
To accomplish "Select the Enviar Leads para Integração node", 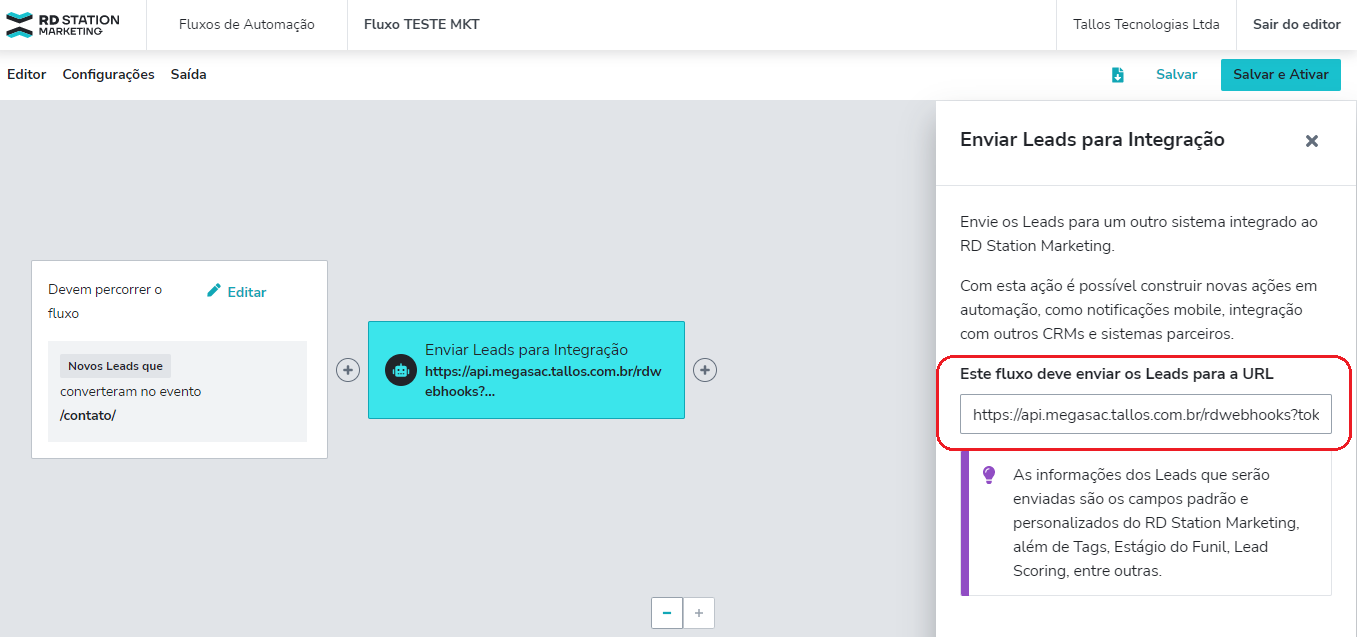I will [526, 370].
